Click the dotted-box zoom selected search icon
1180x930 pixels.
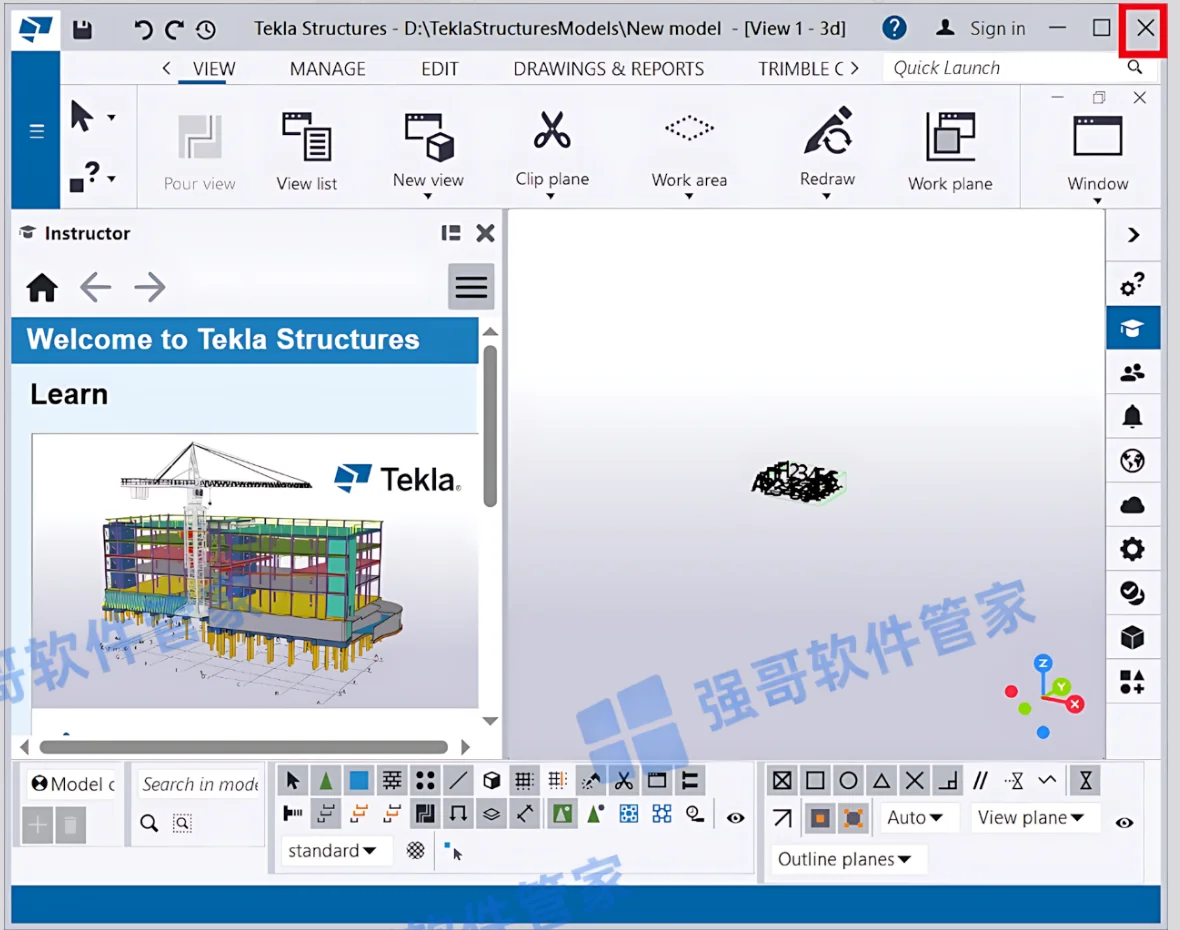tap(182, 823)
